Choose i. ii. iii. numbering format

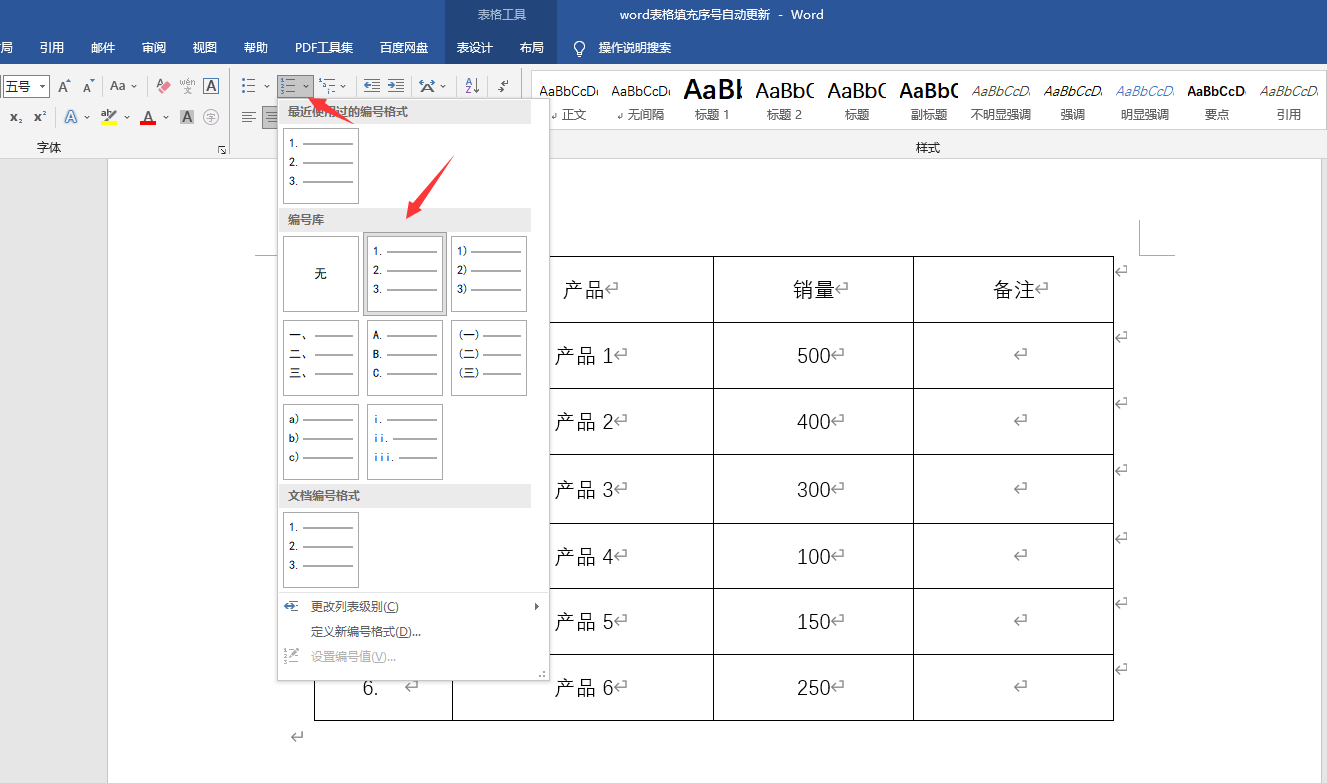pos(405,442)
